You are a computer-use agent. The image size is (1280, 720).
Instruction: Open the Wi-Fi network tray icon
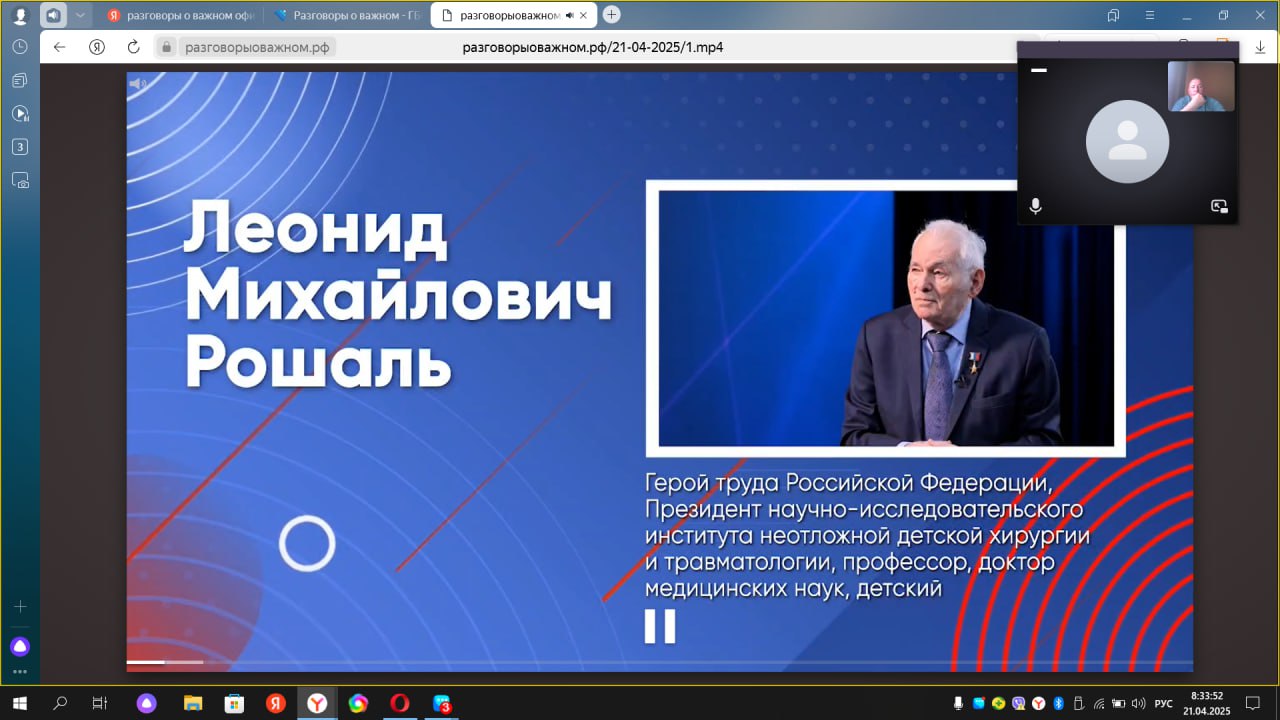[1099, 703]
